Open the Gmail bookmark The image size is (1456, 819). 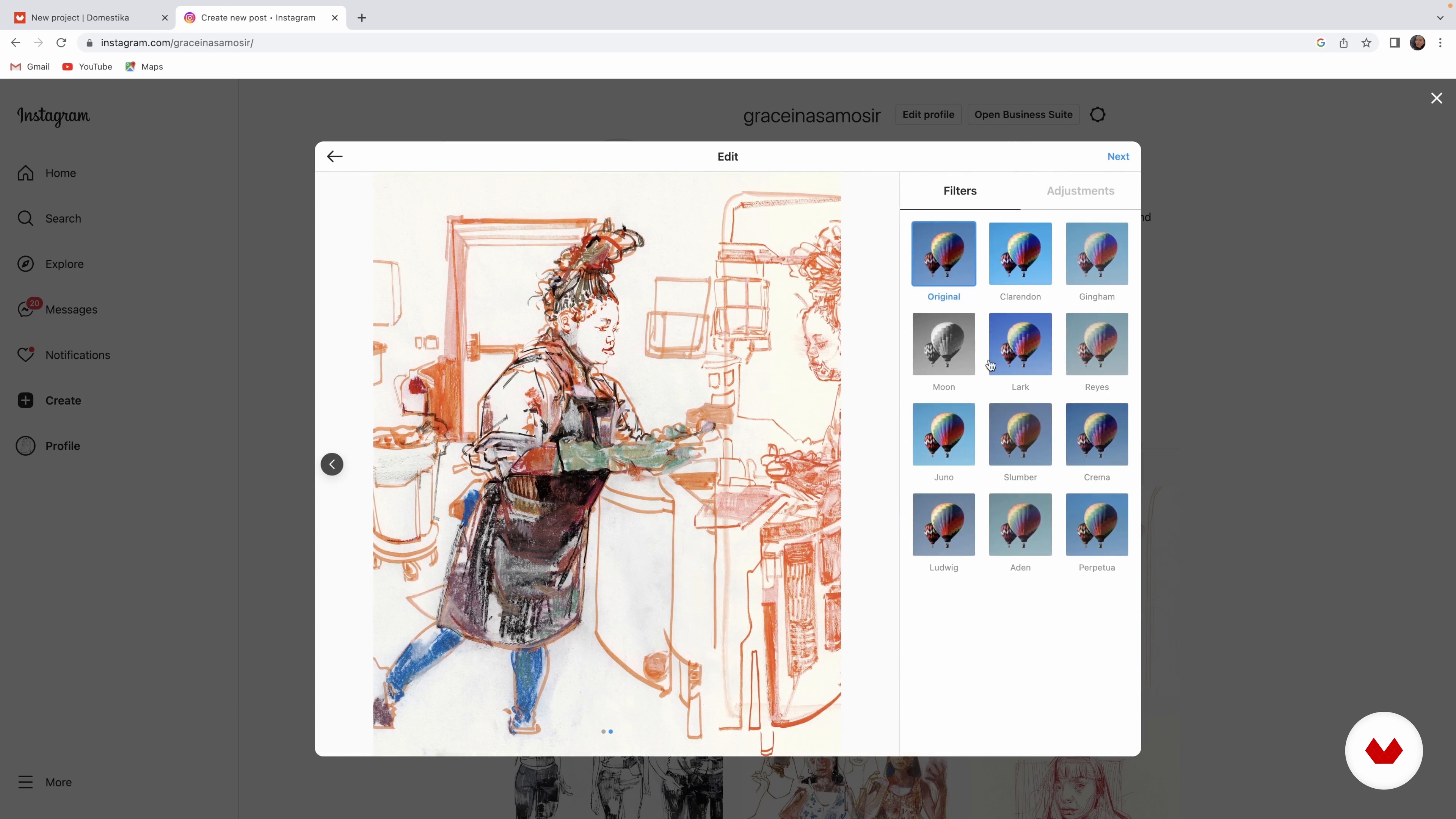click(30, 67)
